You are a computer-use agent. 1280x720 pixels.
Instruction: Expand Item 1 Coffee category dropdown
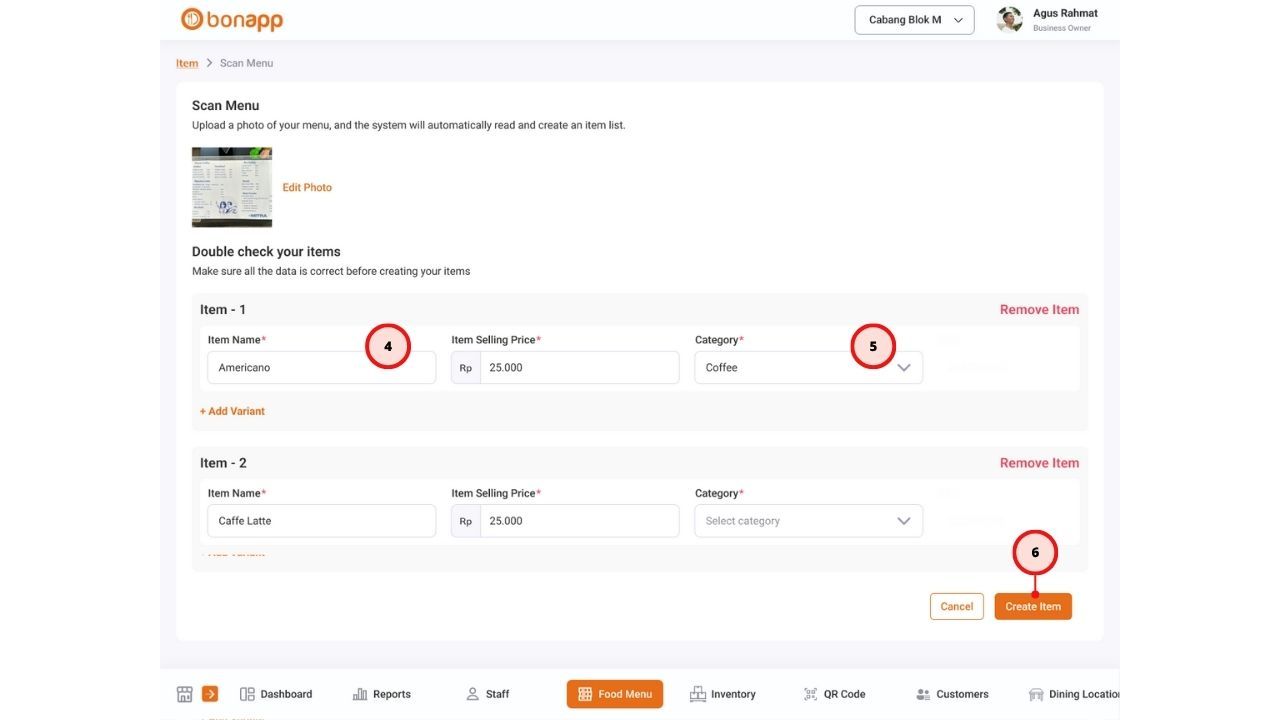pos(808,368)
